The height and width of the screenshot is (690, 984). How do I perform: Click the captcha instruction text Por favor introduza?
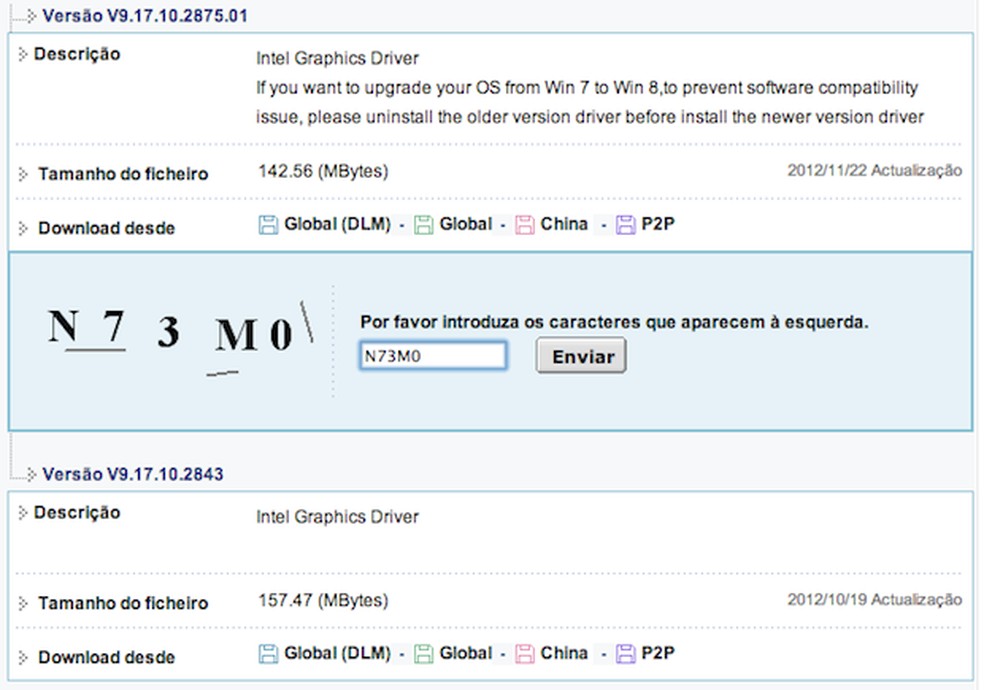point(614,322)
